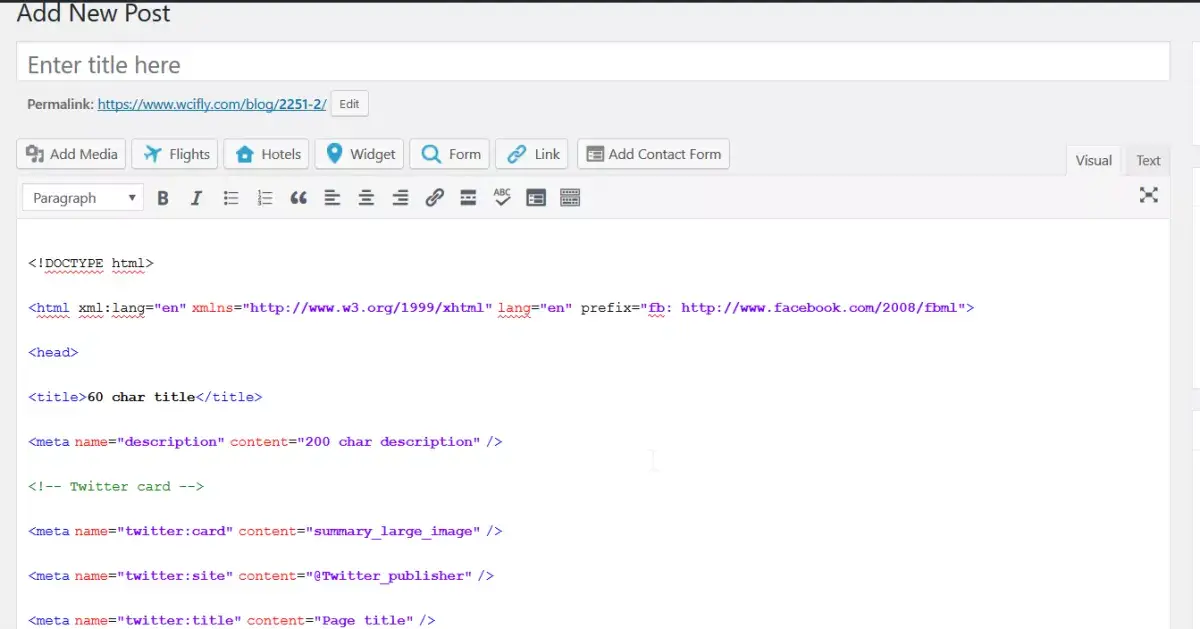
Task: Toggle the keyboard-style toolbar icon
Action: point(570,198)
